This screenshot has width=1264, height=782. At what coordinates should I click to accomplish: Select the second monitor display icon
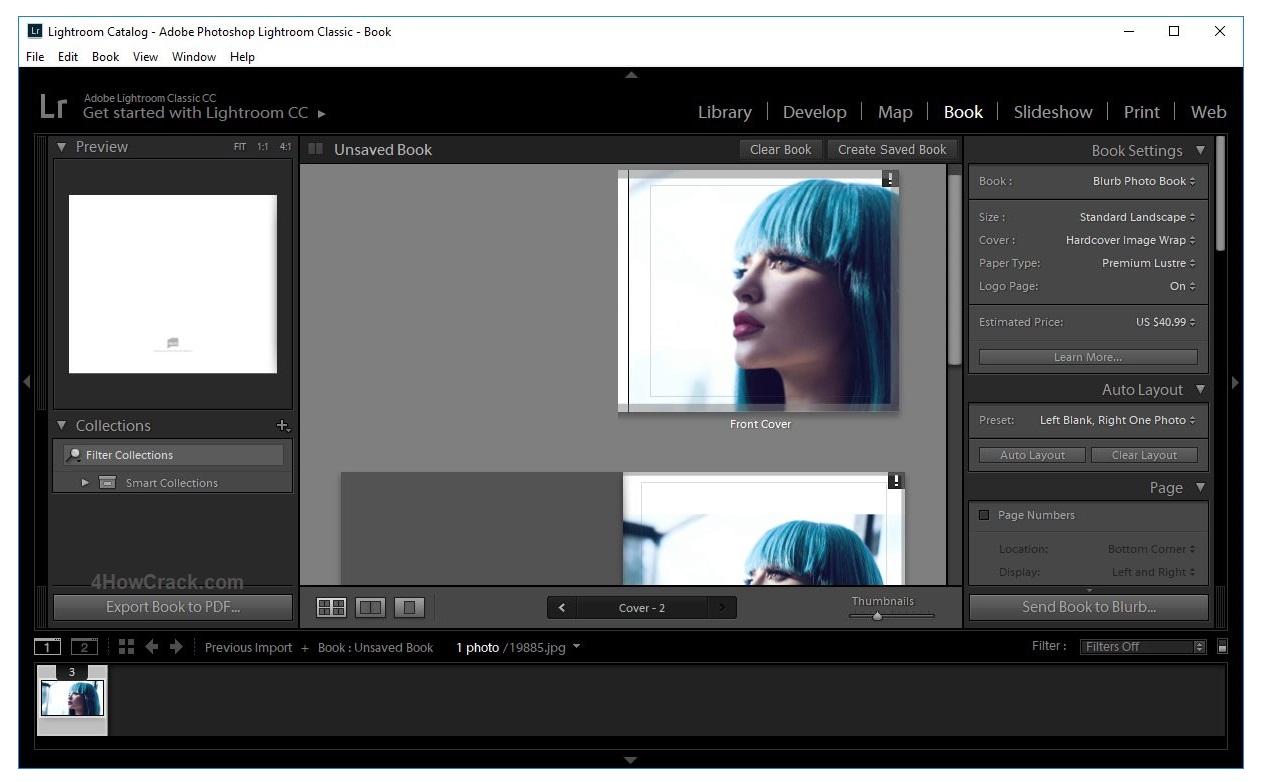pyautogui.click(x=84, y=647)
